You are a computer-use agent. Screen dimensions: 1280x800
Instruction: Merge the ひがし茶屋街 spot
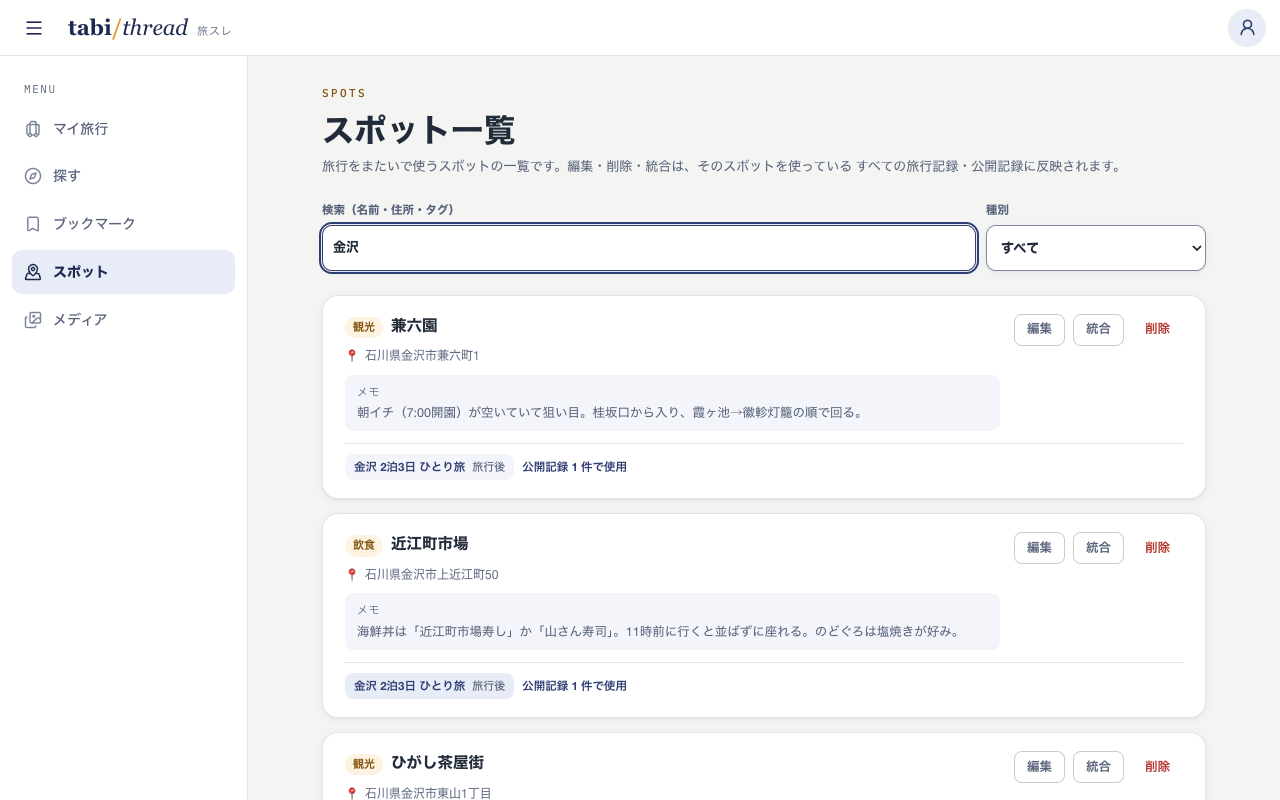[x=1098, y=767]
